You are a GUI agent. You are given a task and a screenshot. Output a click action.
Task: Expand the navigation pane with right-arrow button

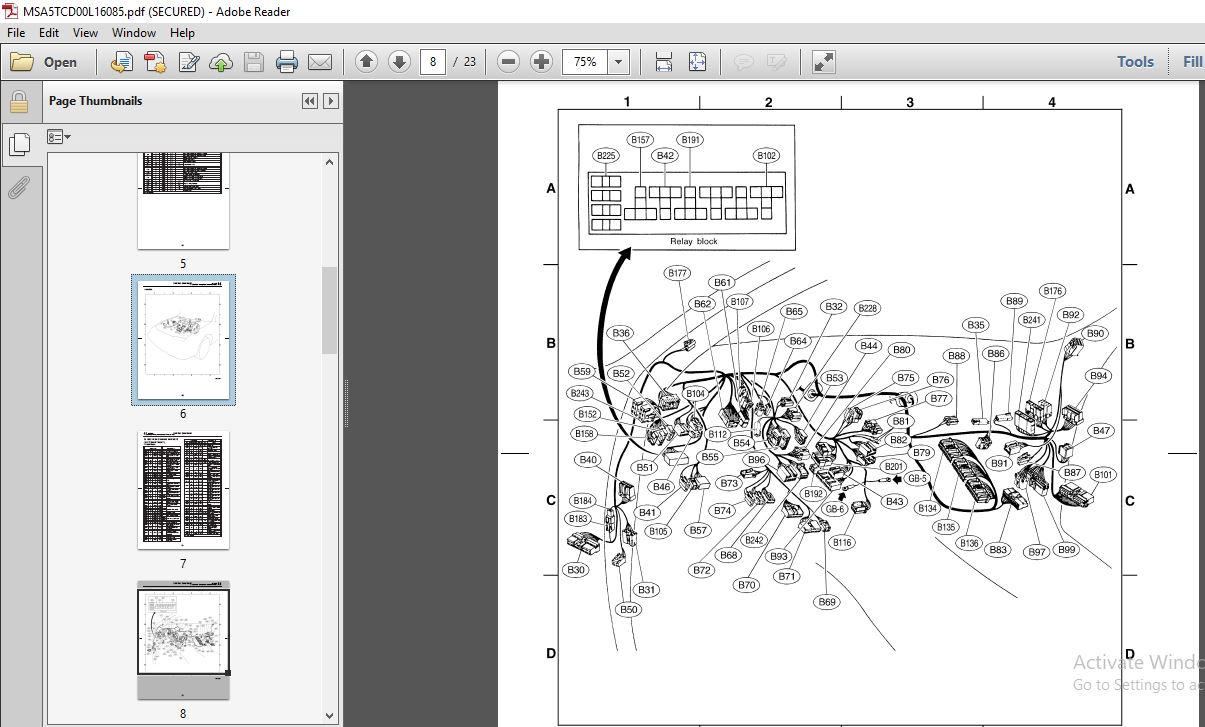pyautogui.click(x=330, y=101)
